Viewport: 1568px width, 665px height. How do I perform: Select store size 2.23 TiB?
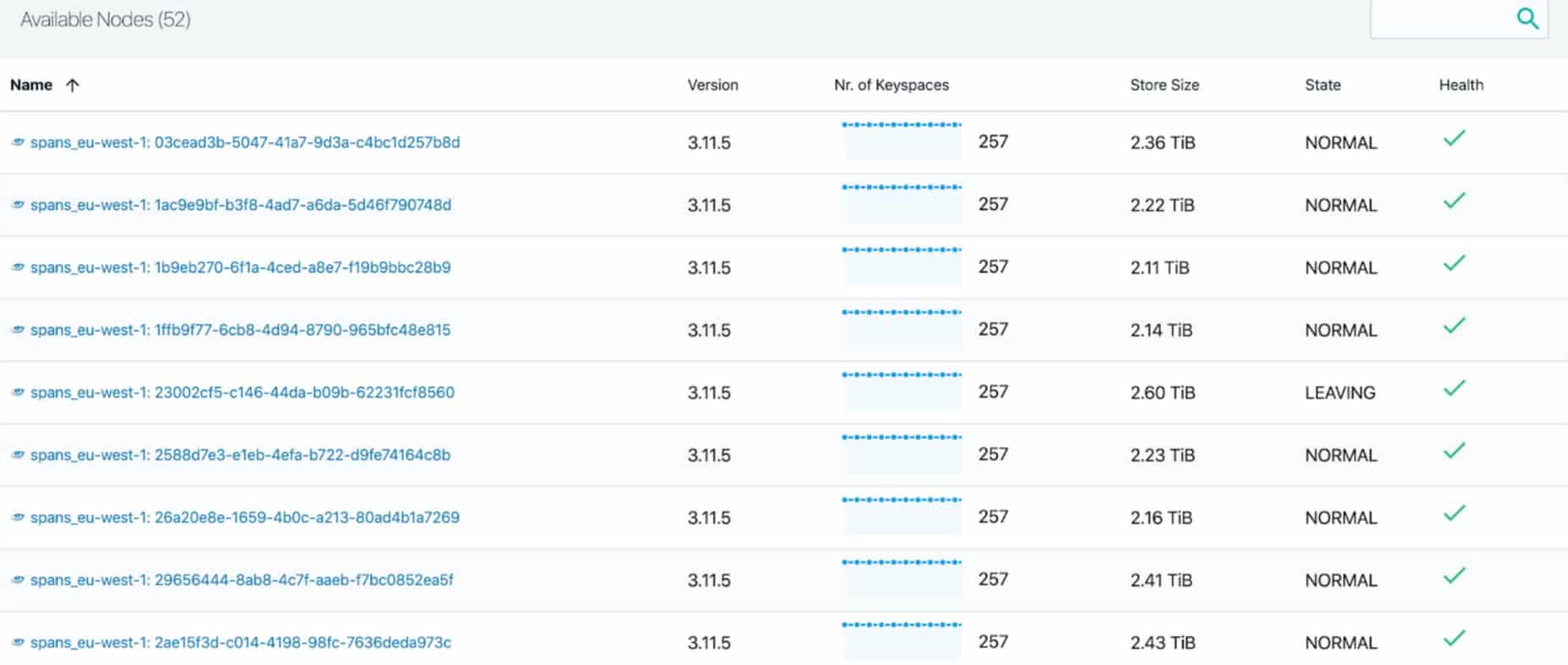[x=1162, y=455]
